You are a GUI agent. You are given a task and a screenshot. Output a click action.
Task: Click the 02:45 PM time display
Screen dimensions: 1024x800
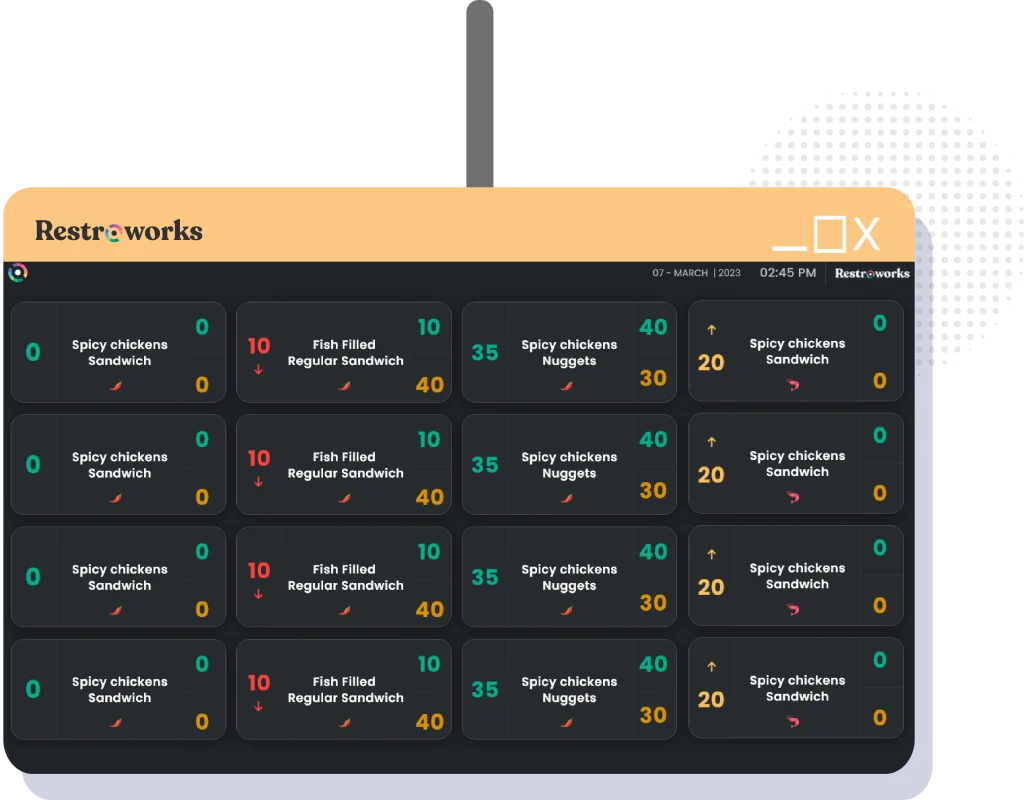tap(787, 272)
